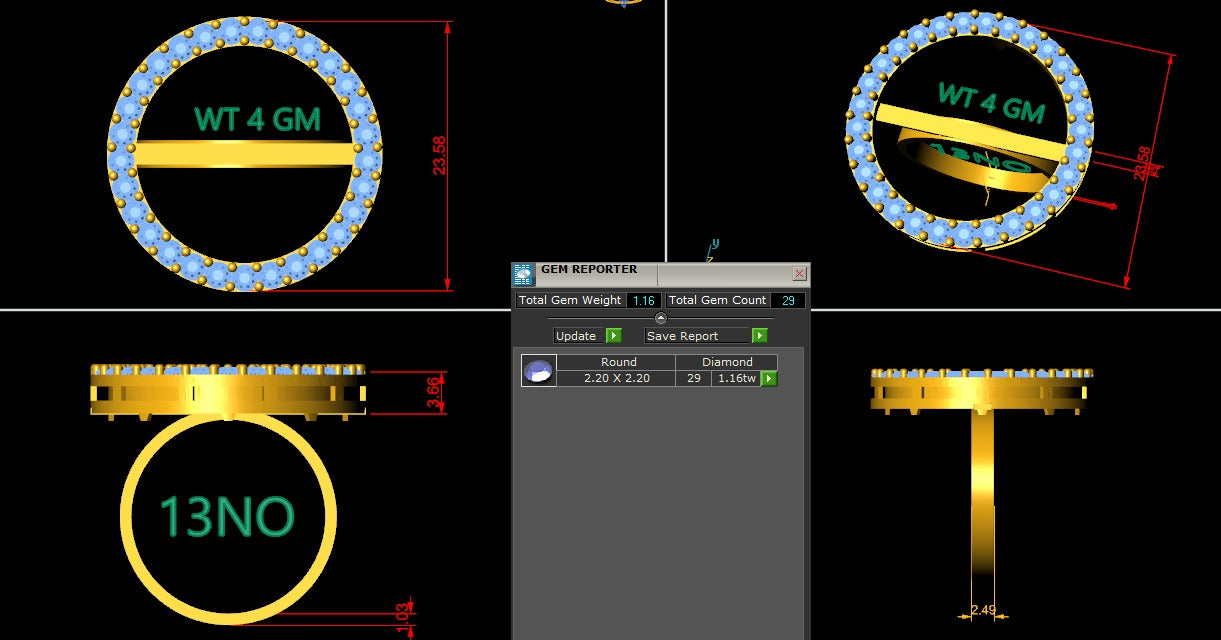Click the 3.66 height dimension label
Viewport: 1221px width, 640px height.
coord(433,392)
